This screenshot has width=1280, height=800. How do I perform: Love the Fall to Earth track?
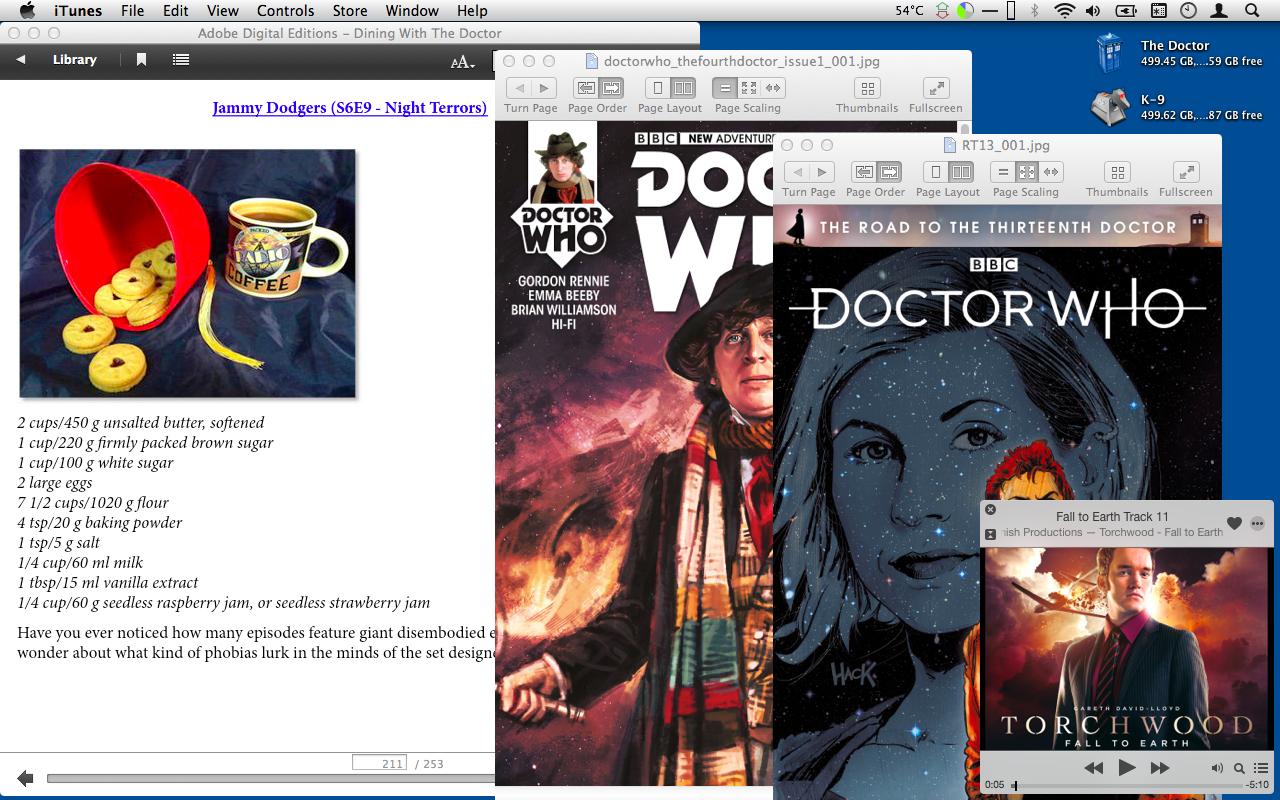1234,523
